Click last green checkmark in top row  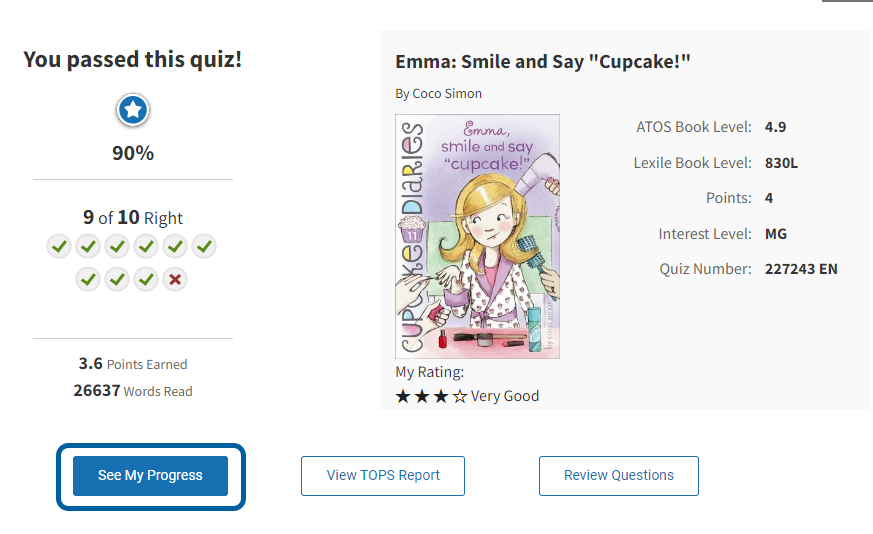pyautogui.click(x=204, y=246)
